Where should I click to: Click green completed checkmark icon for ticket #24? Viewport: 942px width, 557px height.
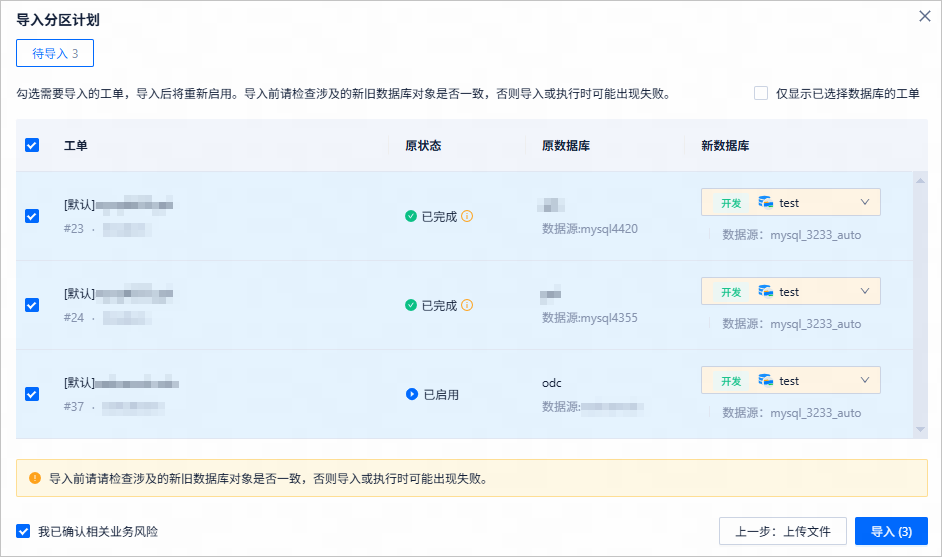pyautogui.click(x=411, y=305)
